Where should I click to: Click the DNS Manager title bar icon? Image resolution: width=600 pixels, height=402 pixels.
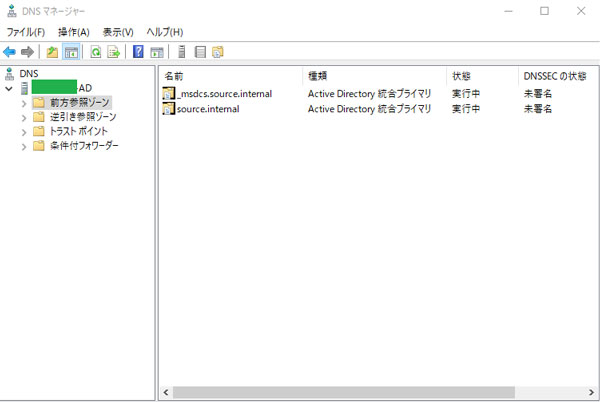tap(12, 11)
